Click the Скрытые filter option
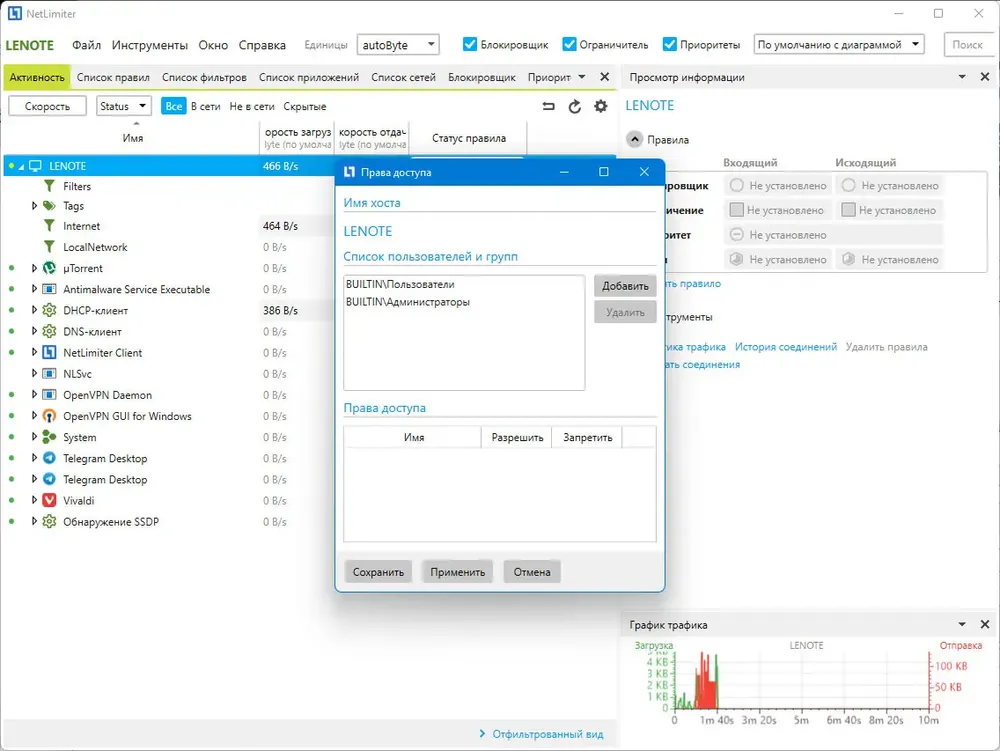This screenshot has height=751, width=1000. (304, 106)
